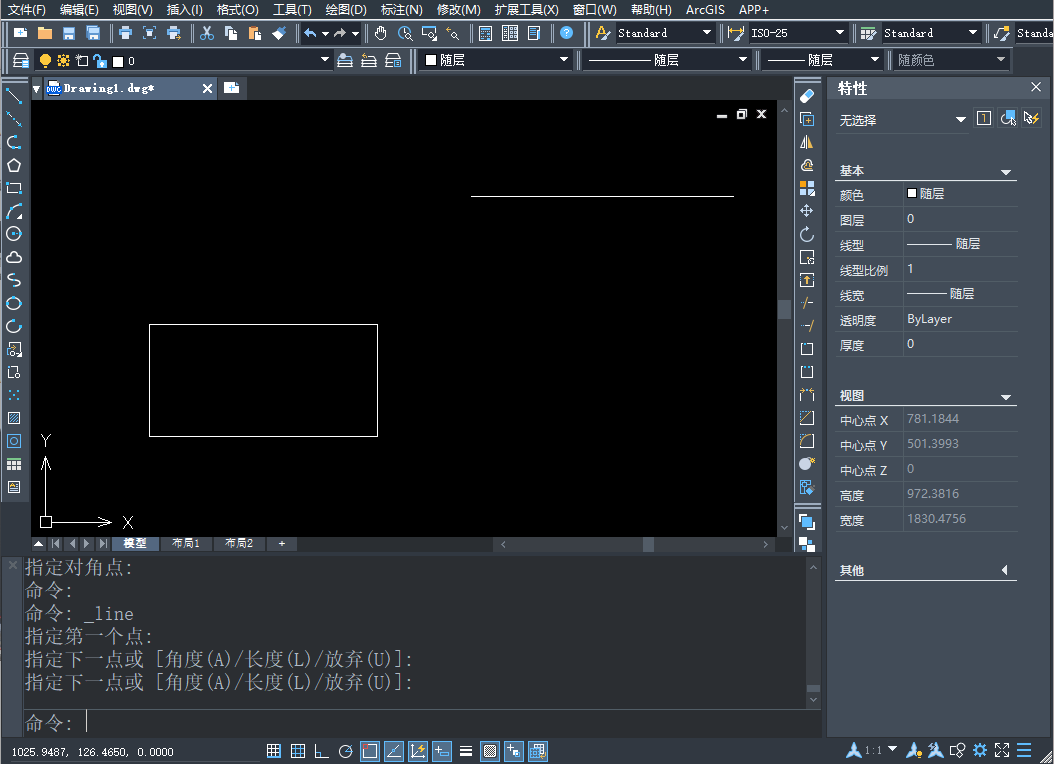The height and width of the screenshot is (764, 1054).
Task: Click the Erase tool in modify toolbar
Action: click(807, 96)
